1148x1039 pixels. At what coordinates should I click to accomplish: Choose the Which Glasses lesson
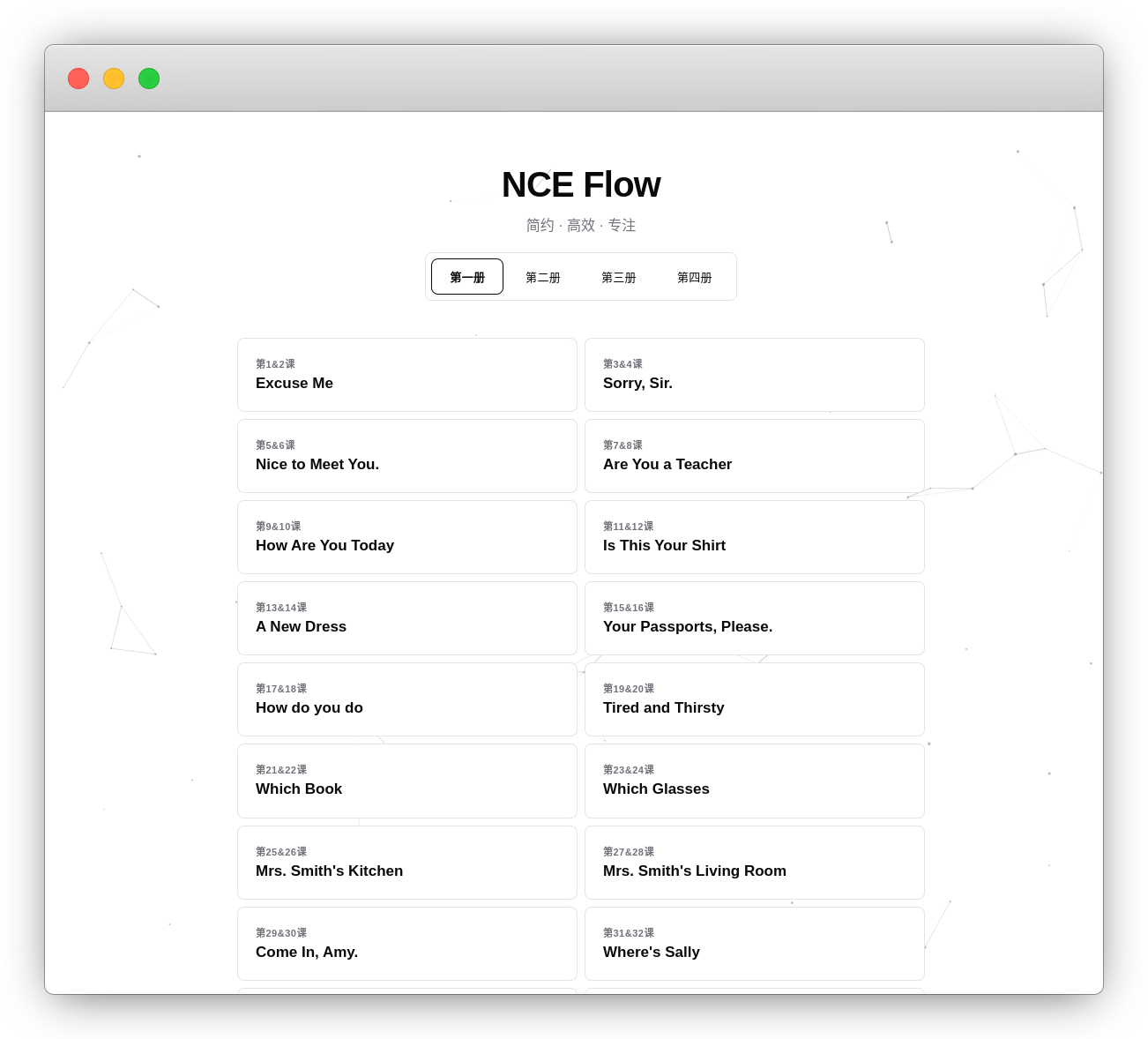point(755,781)
